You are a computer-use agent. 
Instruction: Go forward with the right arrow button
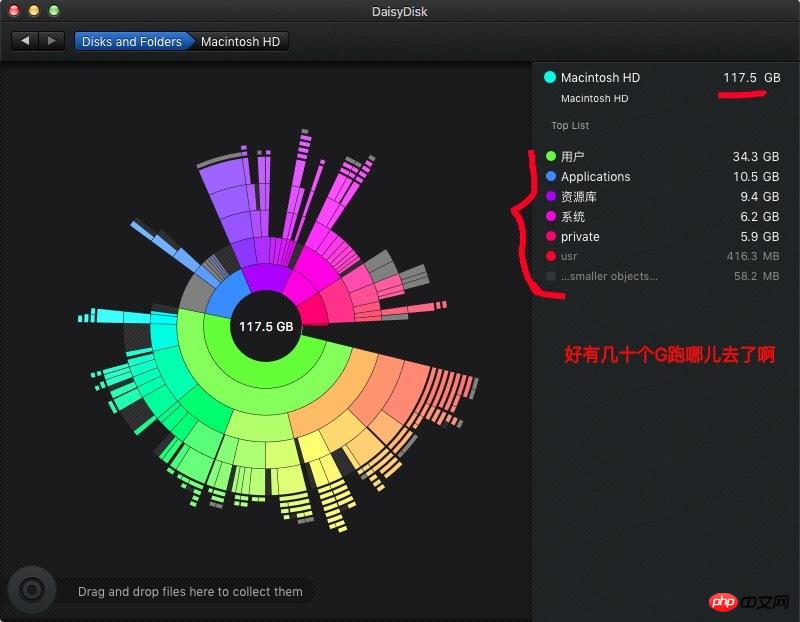(x=52, y=41)
